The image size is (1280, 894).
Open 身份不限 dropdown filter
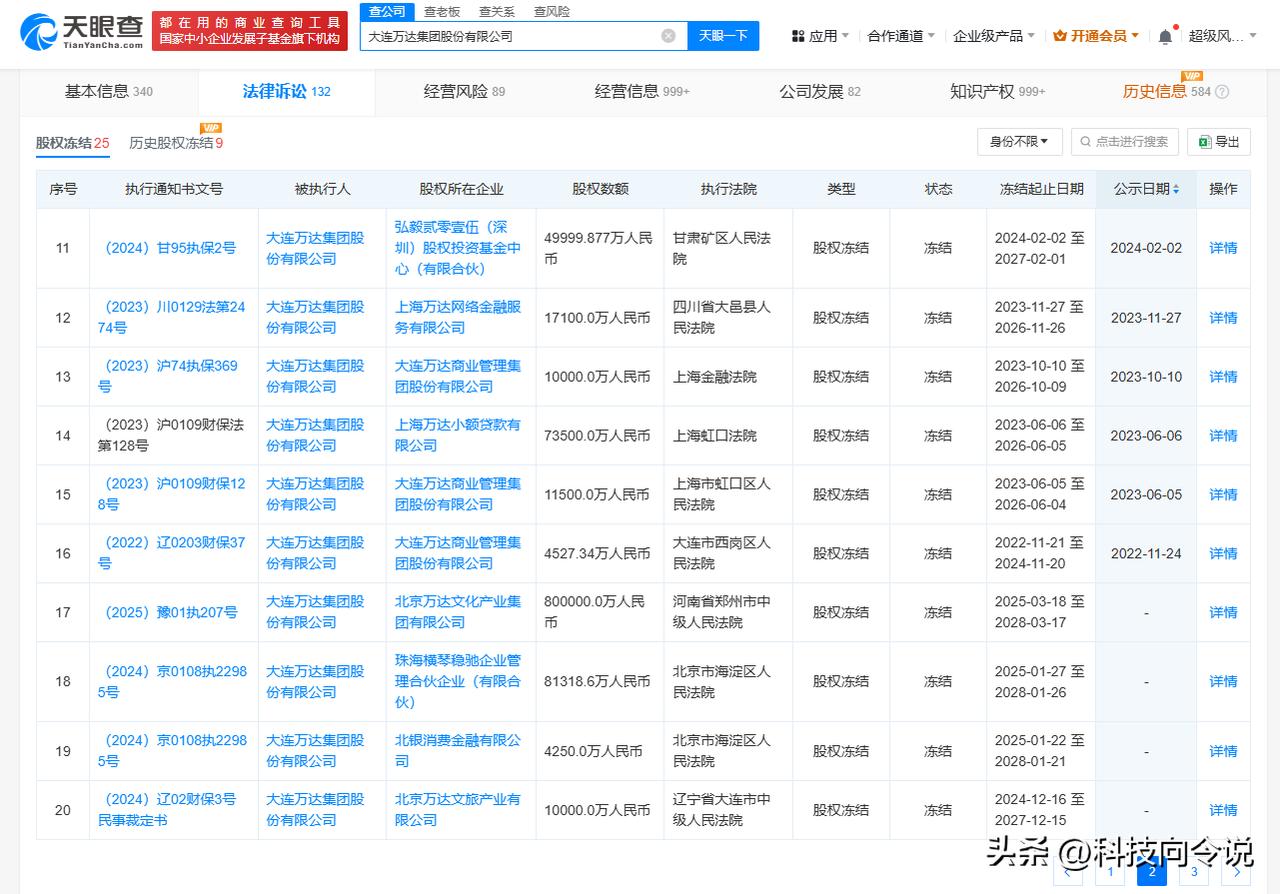click(x=1019, y=142)
